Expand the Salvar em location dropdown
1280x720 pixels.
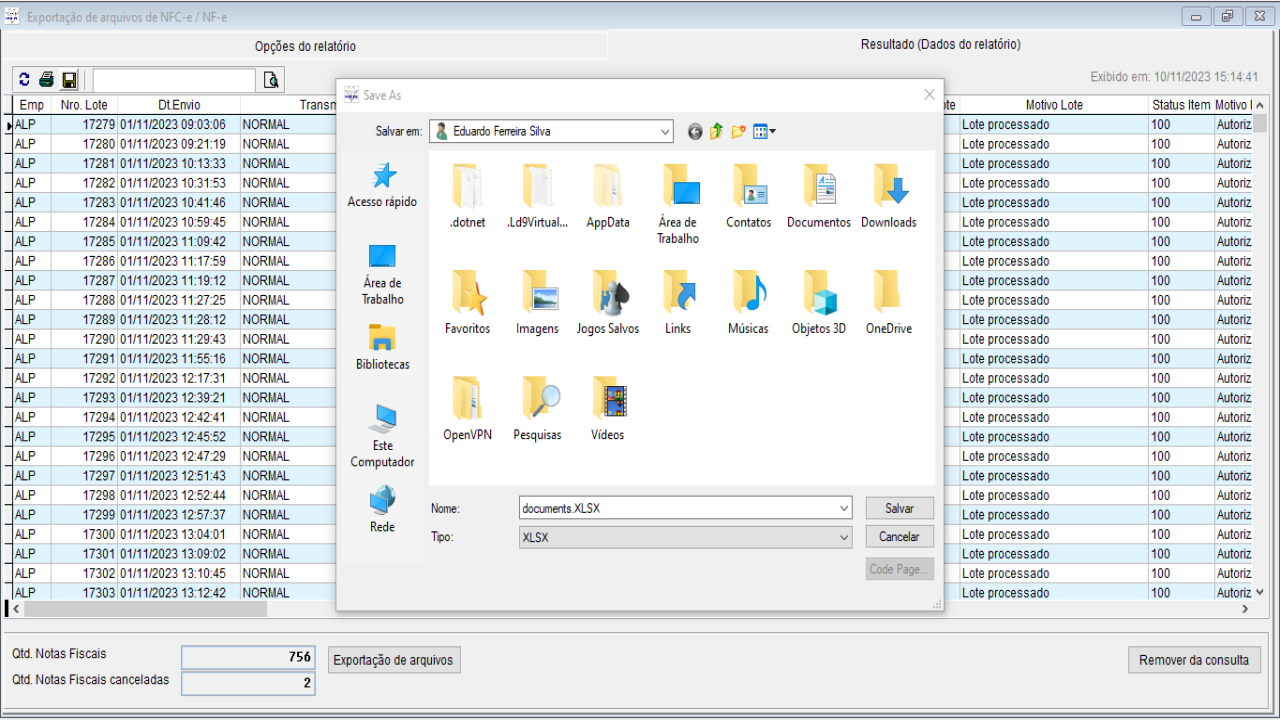665,131
